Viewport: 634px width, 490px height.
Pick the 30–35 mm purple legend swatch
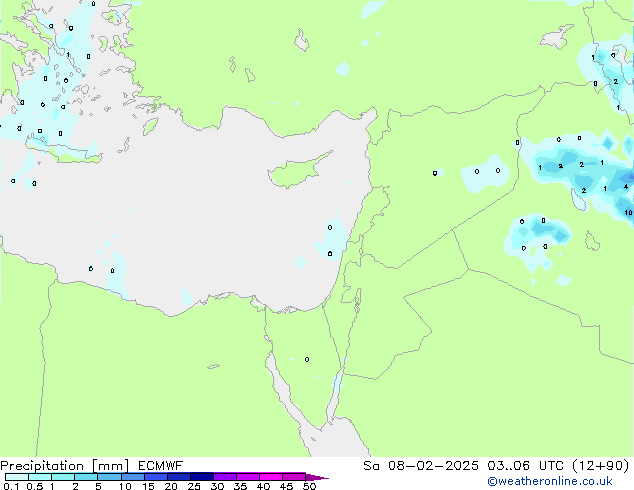[x=225, y=477]
